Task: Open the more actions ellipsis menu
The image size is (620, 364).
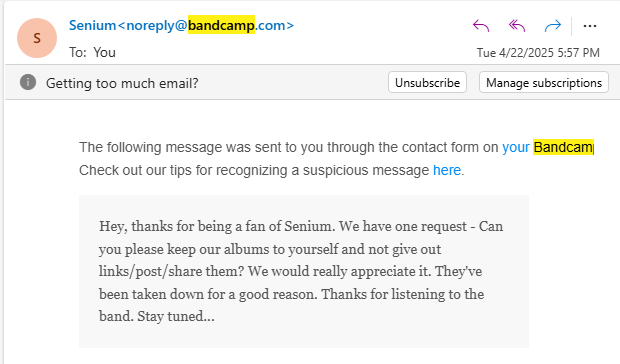Action: 590,26
